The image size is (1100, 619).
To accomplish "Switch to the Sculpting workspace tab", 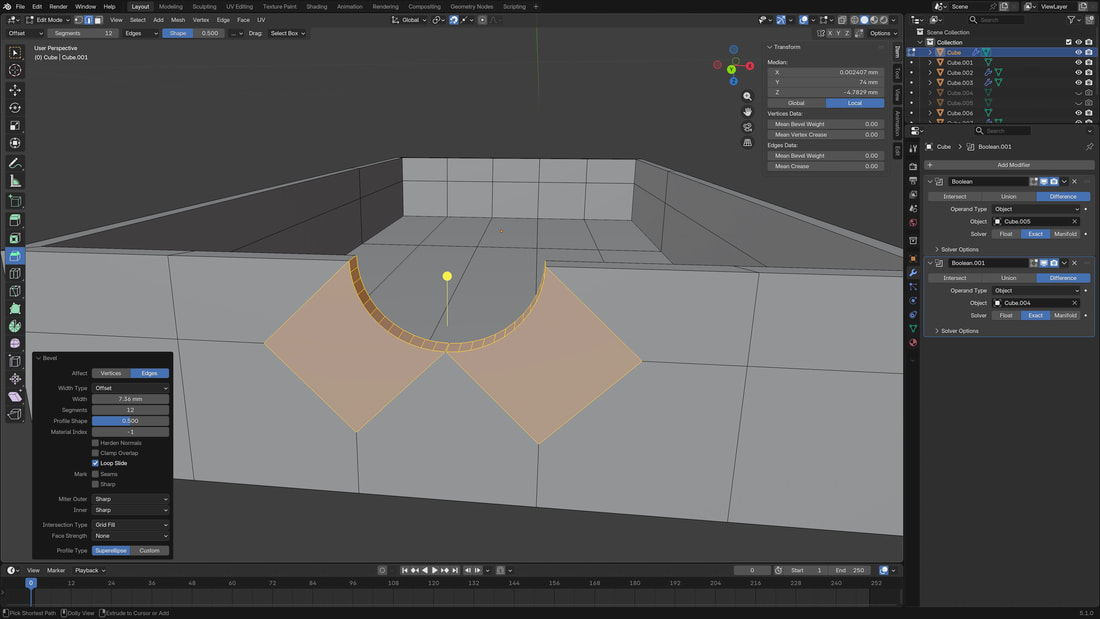I will (x=204, y=6).
